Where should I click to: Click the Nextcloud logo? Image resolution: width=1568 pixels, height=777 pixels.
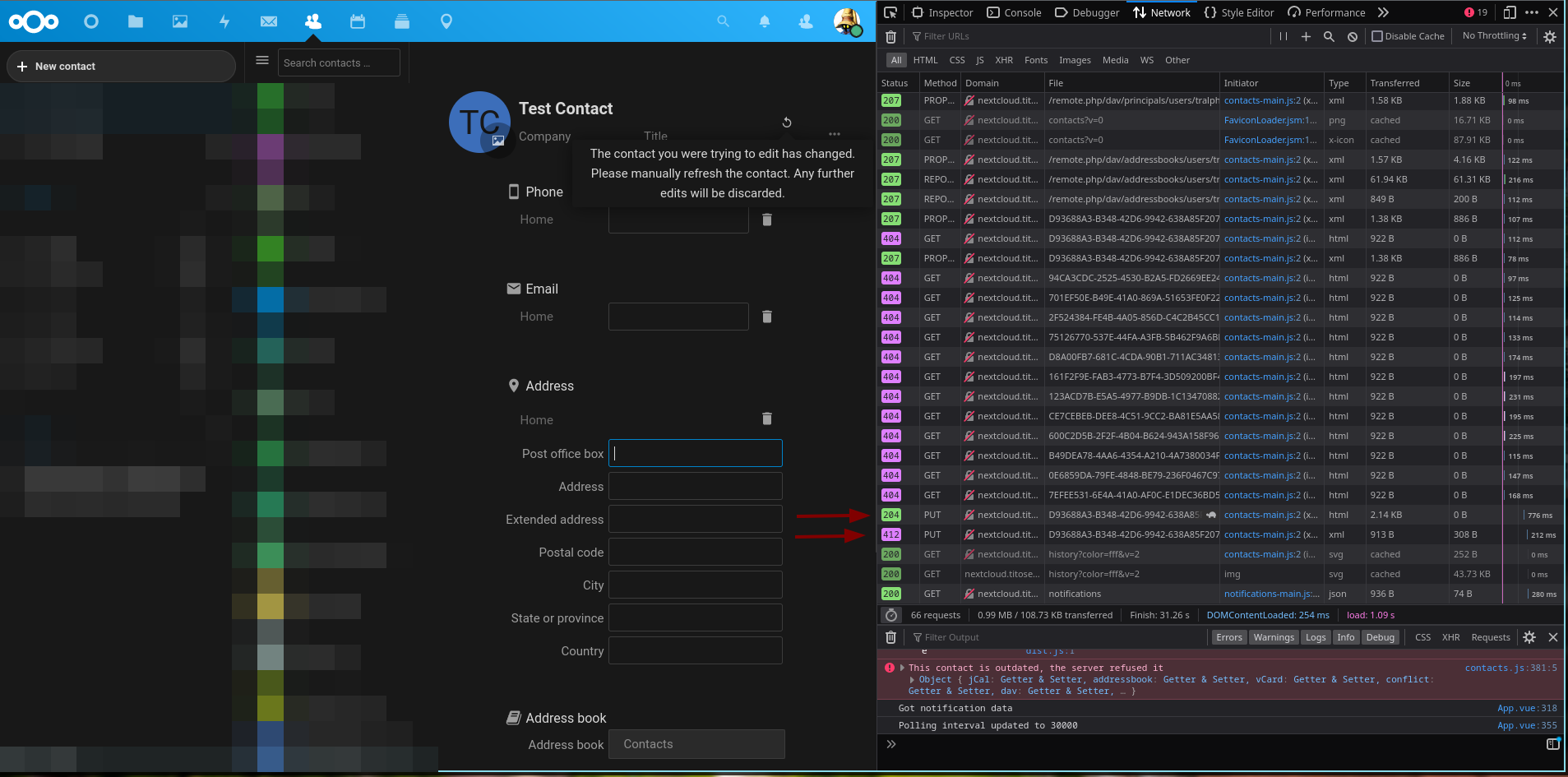(x=34, y=21)
